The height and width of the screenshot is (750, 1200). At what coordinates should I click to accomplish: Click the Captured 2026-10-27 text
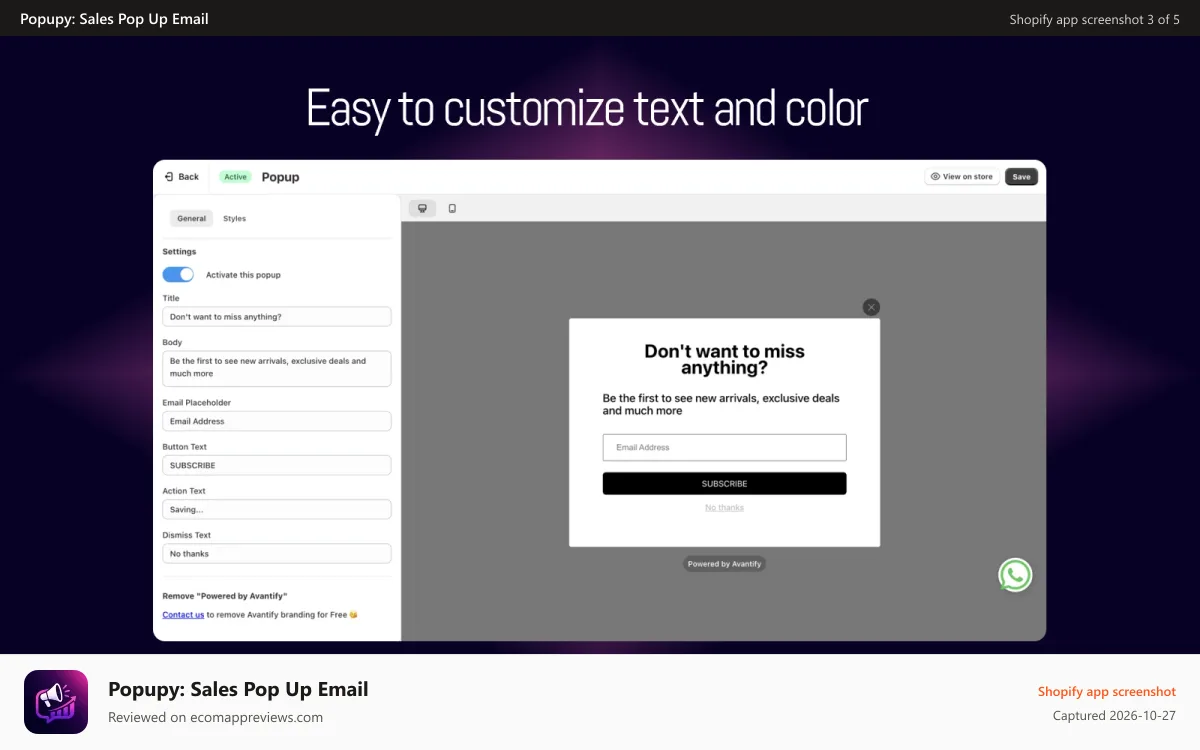click(1114, 716)
